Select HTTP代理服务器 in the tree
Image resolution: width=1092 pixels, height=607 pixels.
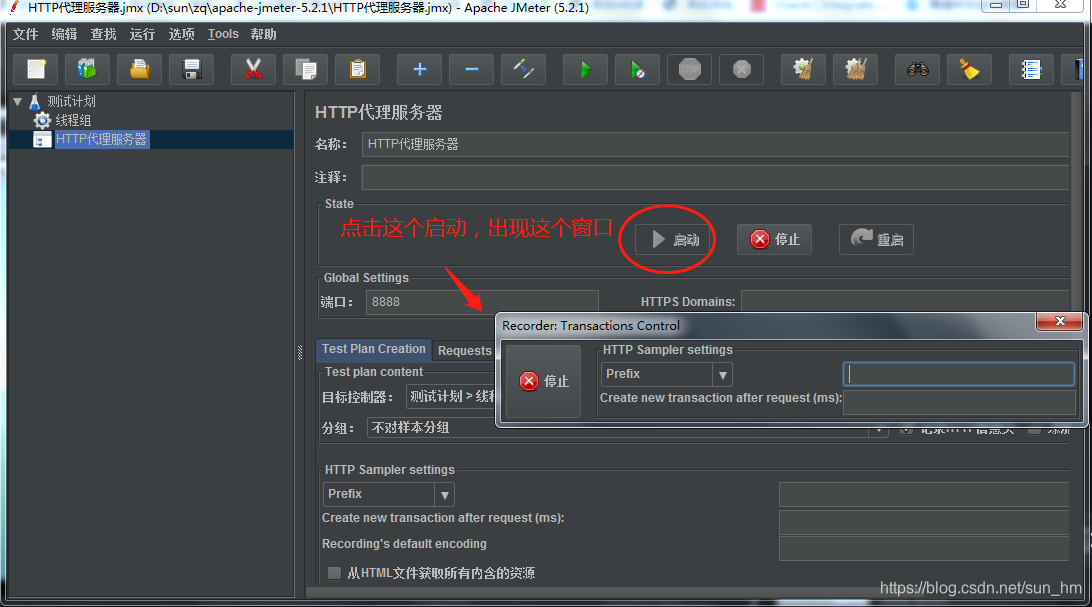tap(101, 139)
